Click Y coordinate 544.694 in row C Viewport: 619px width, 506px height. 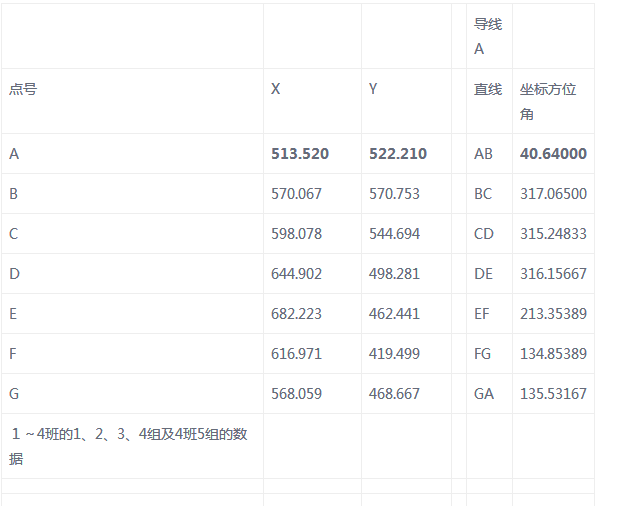coord(394,234)
